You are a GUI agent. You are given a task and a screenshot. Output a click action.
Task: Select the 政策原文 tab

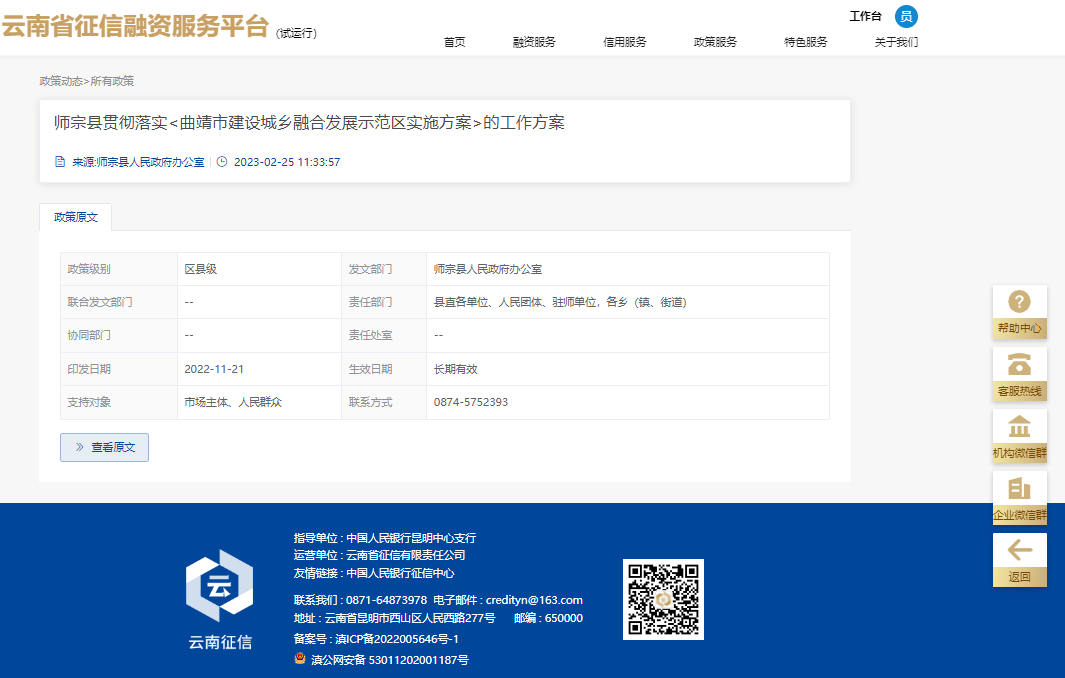[76, 217]
